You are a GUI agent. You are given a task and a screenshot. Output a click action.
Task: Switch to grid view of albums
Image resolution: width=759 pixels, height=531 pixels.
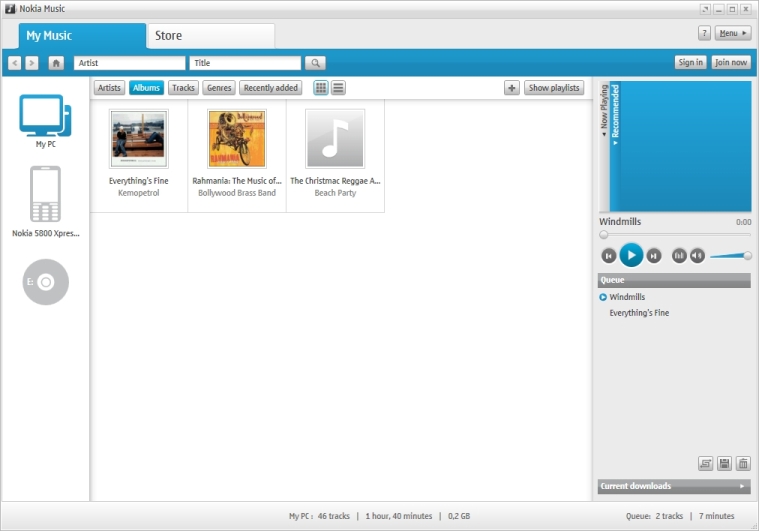tap(320, 88)
